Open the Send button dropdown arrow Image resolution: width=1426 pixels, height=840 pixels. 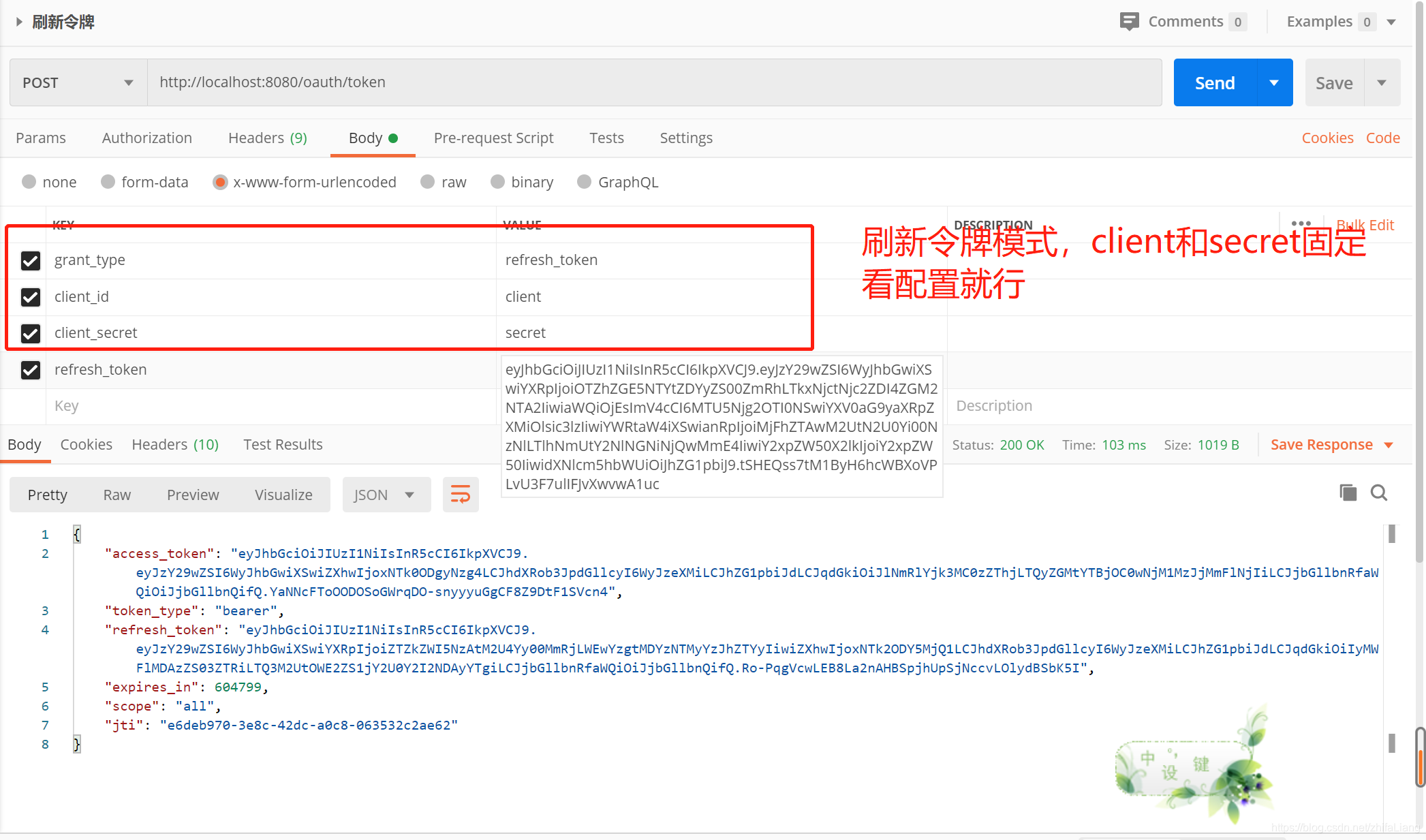pos(1274,82)
